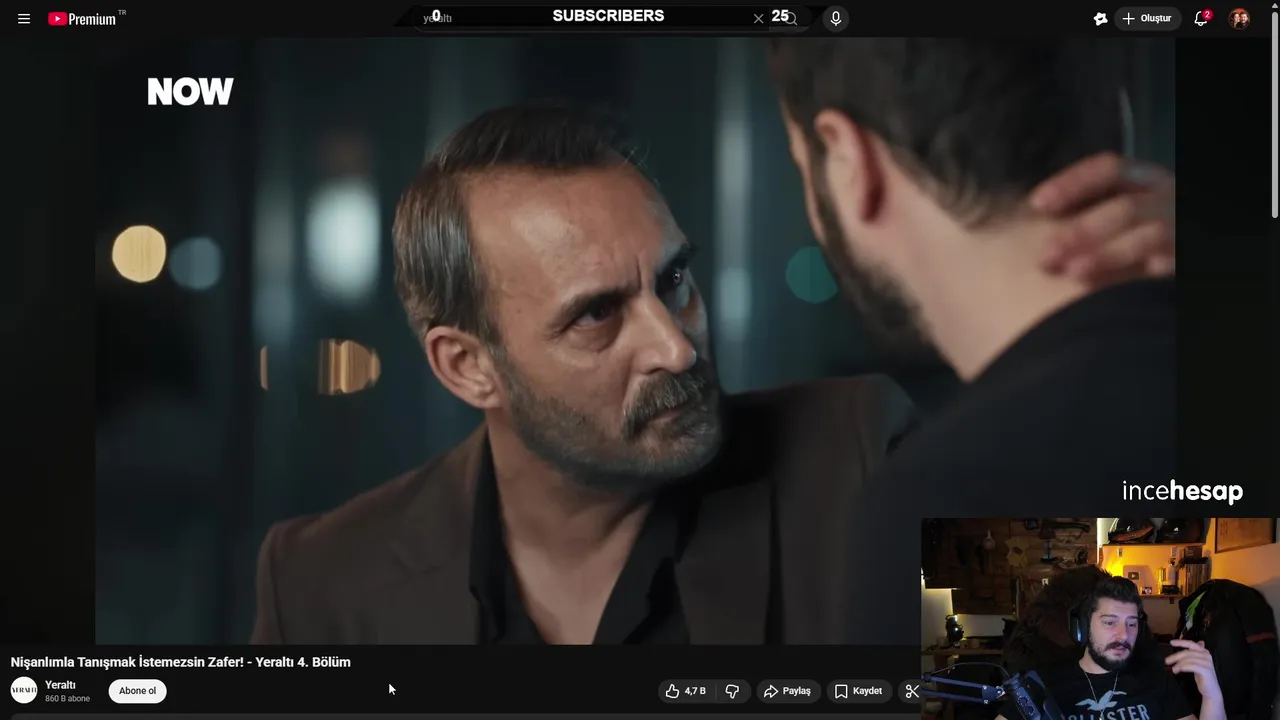Open the account avatar menu
1280x720 pixels.
tap(1239, 18)
